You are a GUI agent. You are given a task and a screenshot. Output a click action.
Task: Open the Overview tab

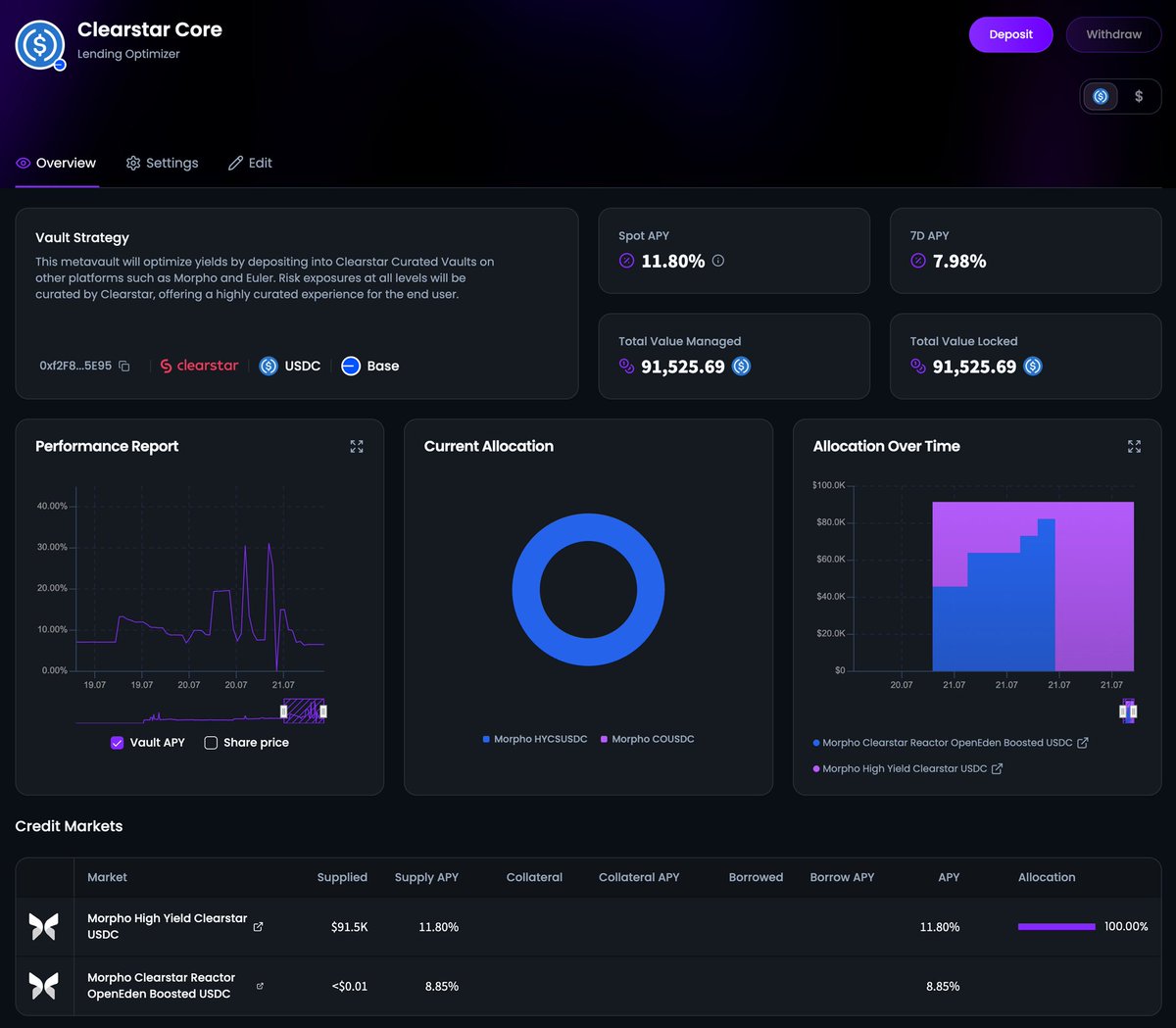pos(57,163)
